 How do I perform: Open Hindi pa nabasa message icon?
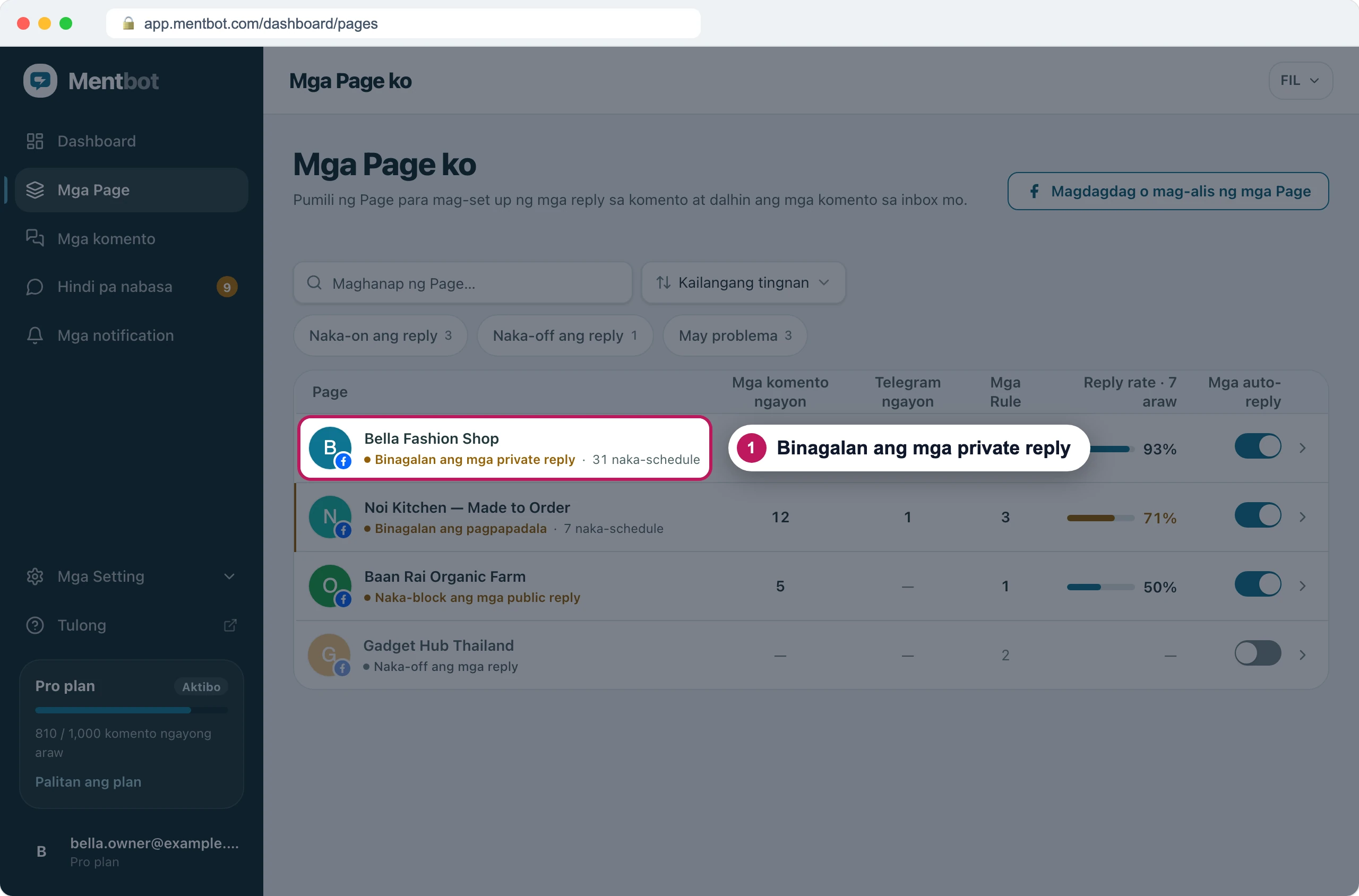pyautogui.click(x=35, y=287)
